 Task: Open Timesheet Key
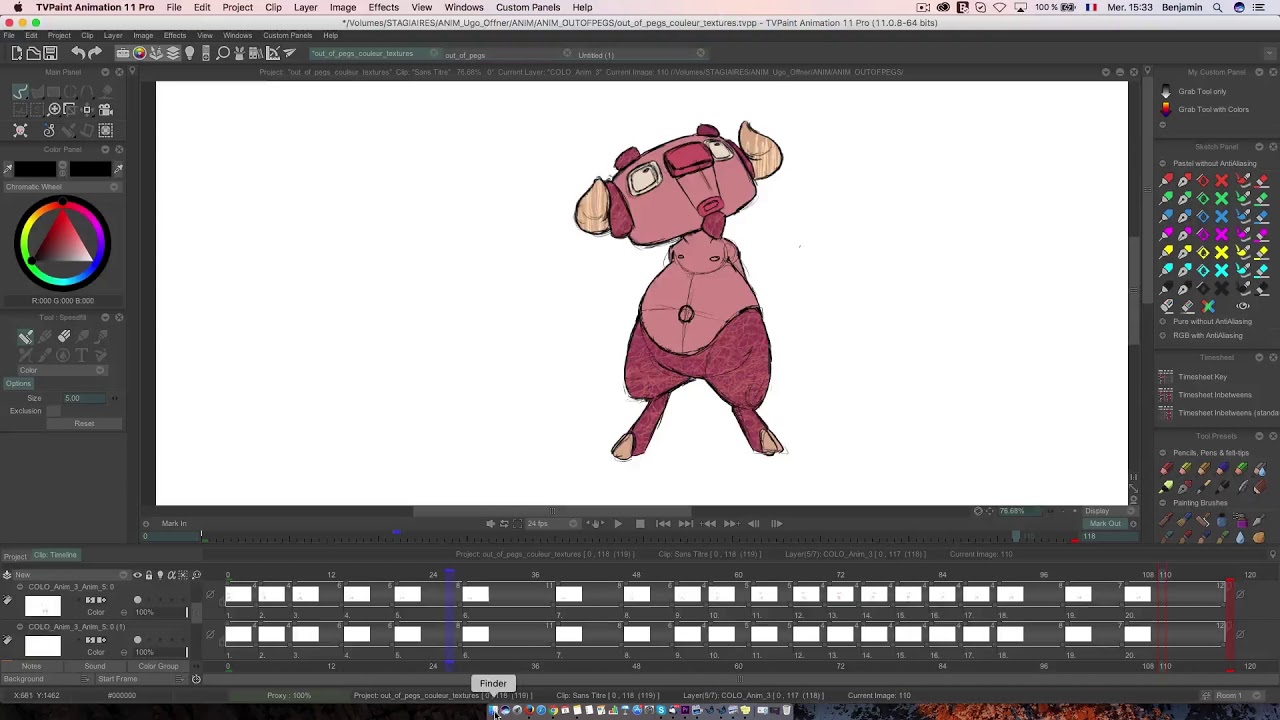pos(1202,377)
